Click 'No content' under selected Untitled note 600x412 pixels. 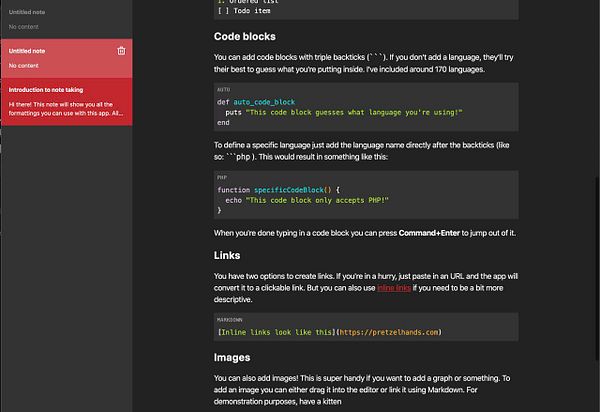(24, 66)
